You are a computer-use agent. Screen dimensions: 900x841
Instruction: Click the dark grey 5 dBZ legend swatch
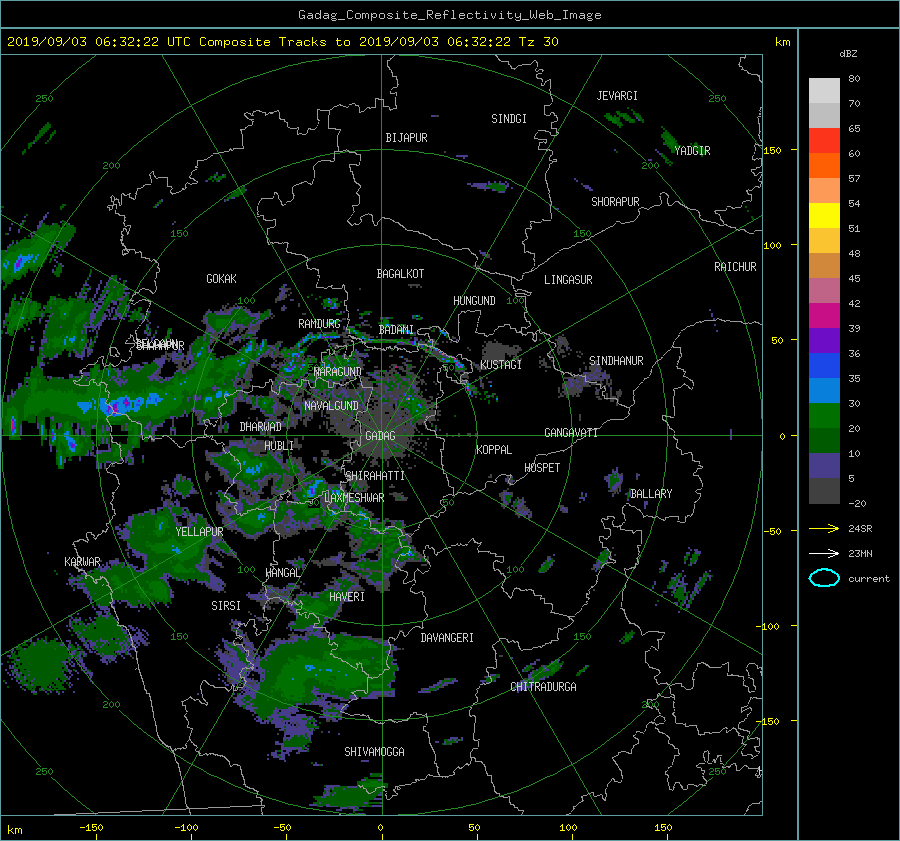tap(824, 491)
